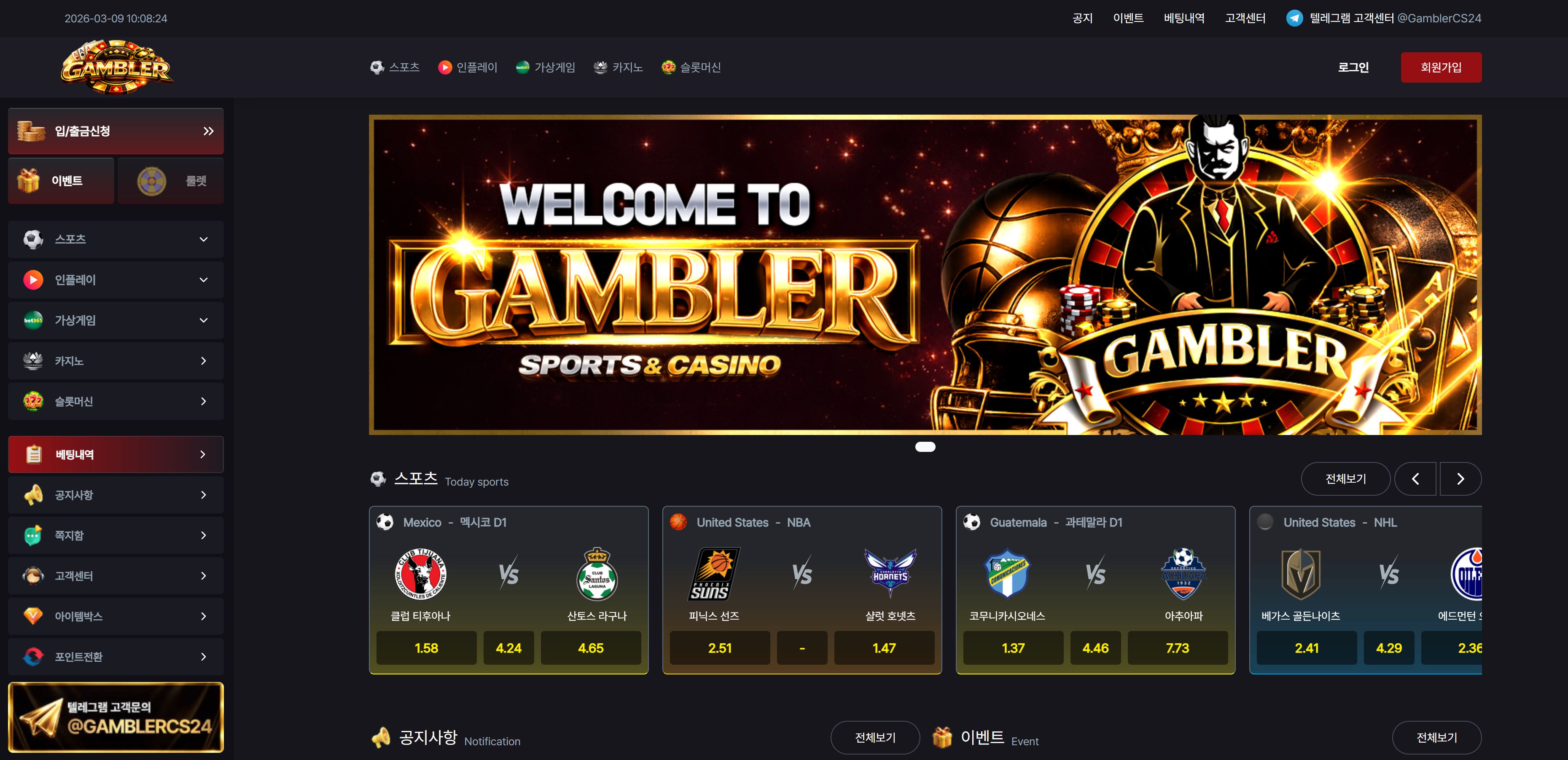
Task: Click the 포인트전환 exchange icon
Action: [33, 657]
